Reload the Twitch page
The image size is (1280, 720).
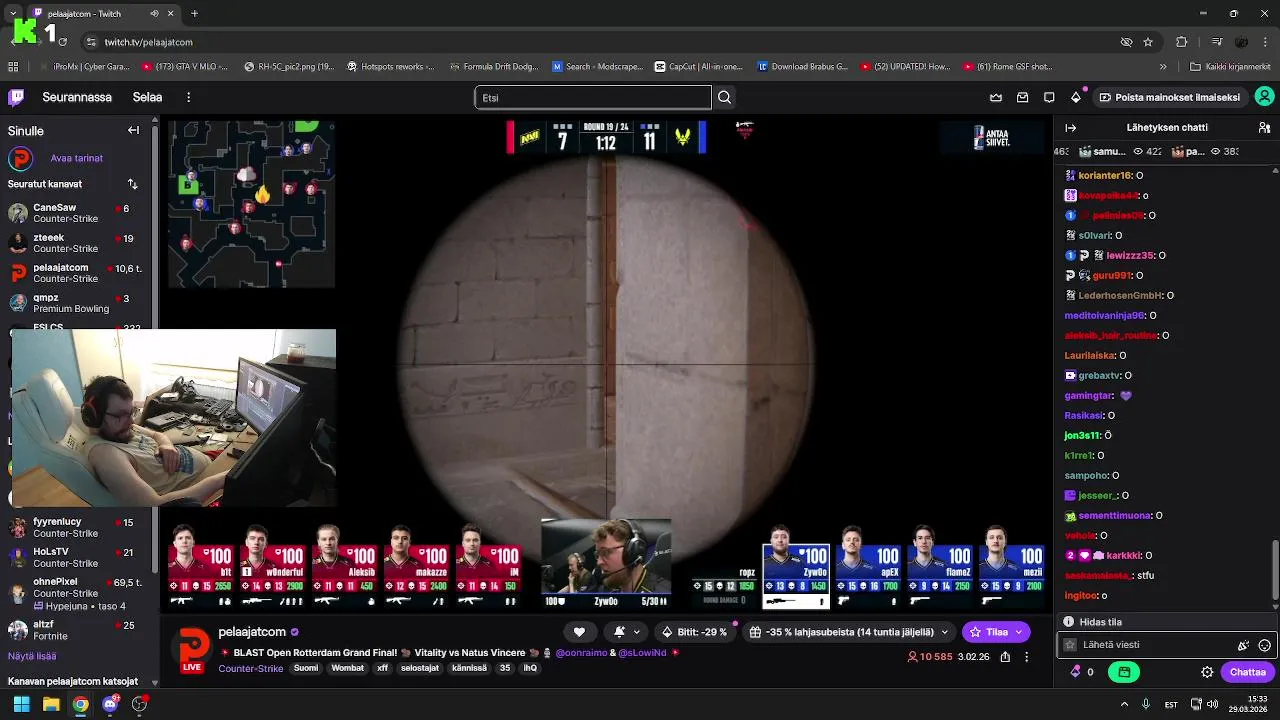point(63,42)
